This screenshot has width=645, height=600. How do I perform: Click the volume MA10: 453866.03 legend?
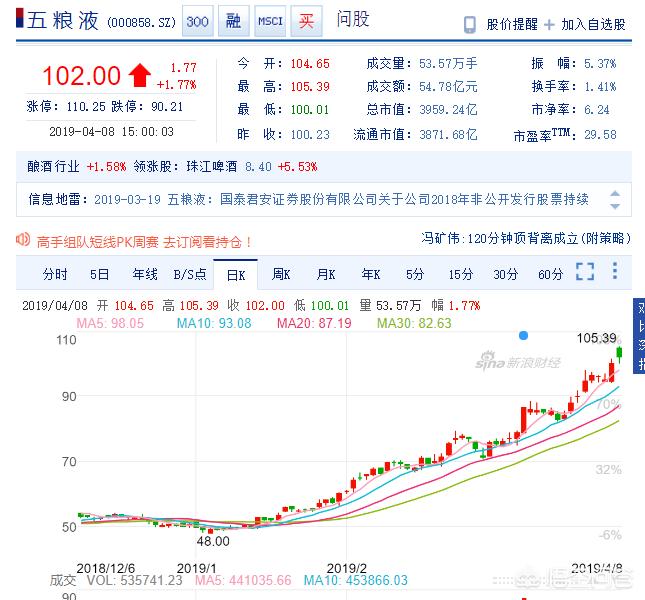click(355, 580)
